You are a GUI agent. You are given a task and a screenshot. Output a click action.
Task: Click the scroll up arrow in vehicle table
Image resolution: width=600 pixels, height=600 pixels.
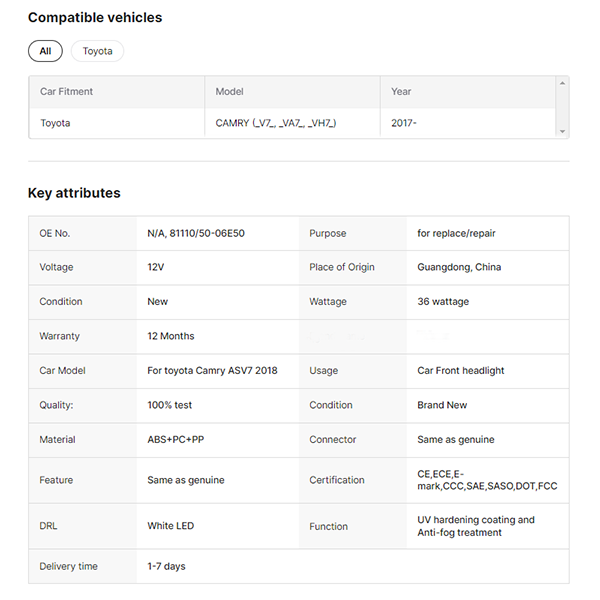pos(563,83)
